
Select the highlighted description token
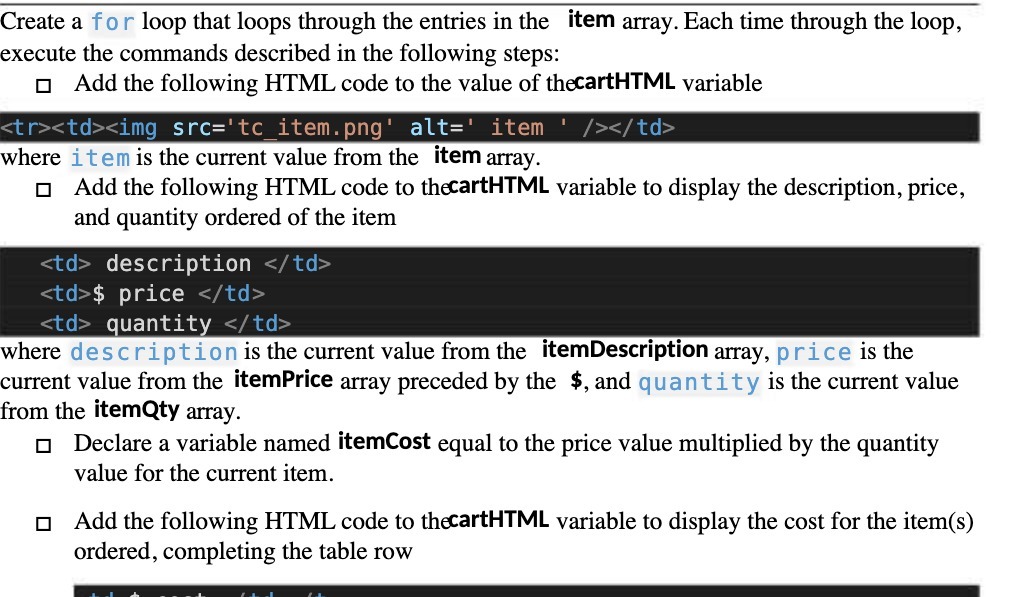[x=153, y=350]
